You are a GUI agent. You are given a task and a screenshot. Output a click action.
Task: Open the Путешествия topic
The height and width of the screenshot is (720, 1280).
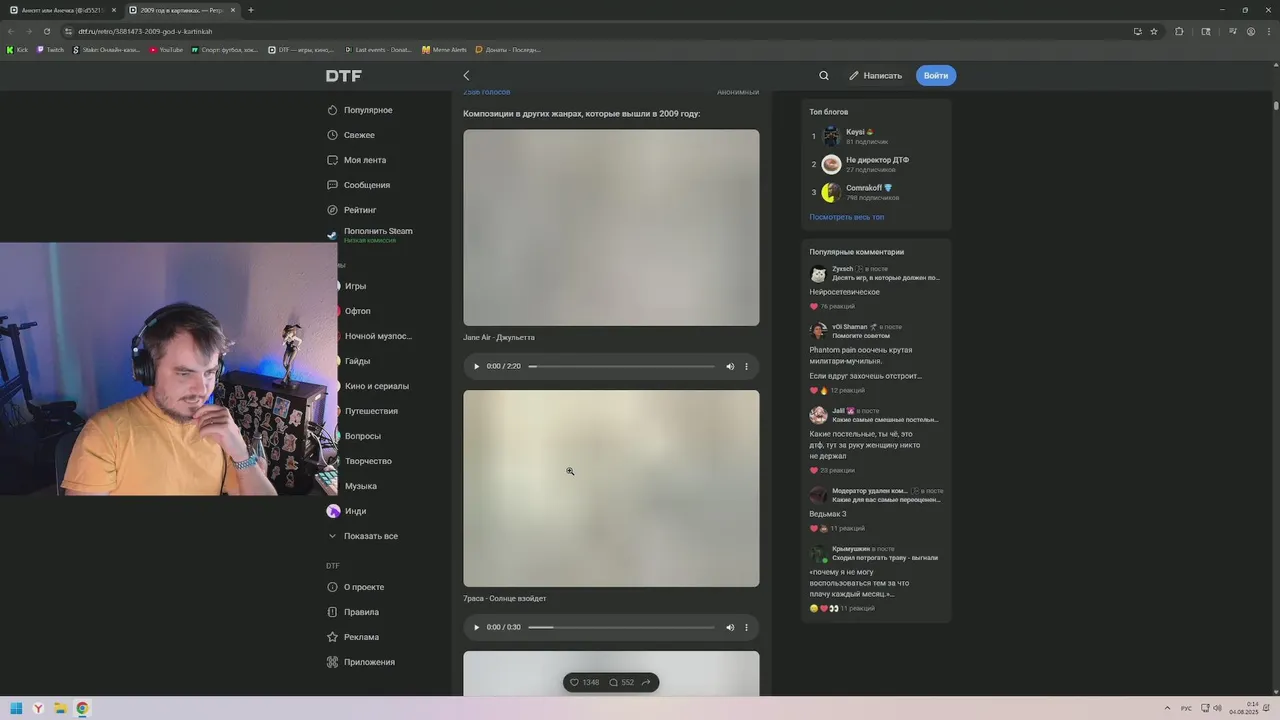(x=370, y=411)
